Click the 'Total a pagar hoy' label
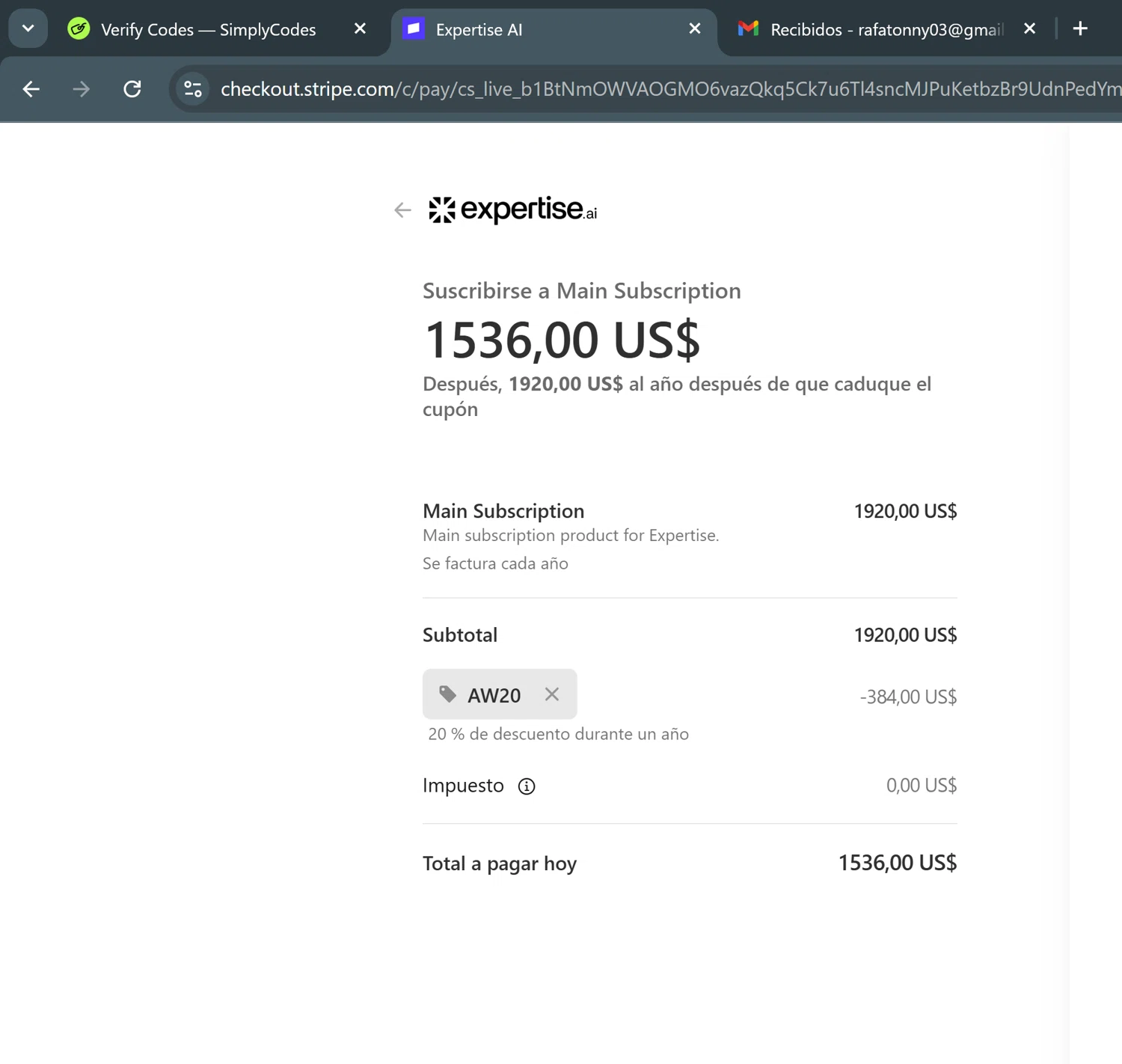This screenshot has height=1064, width=1122. [500, 863]
